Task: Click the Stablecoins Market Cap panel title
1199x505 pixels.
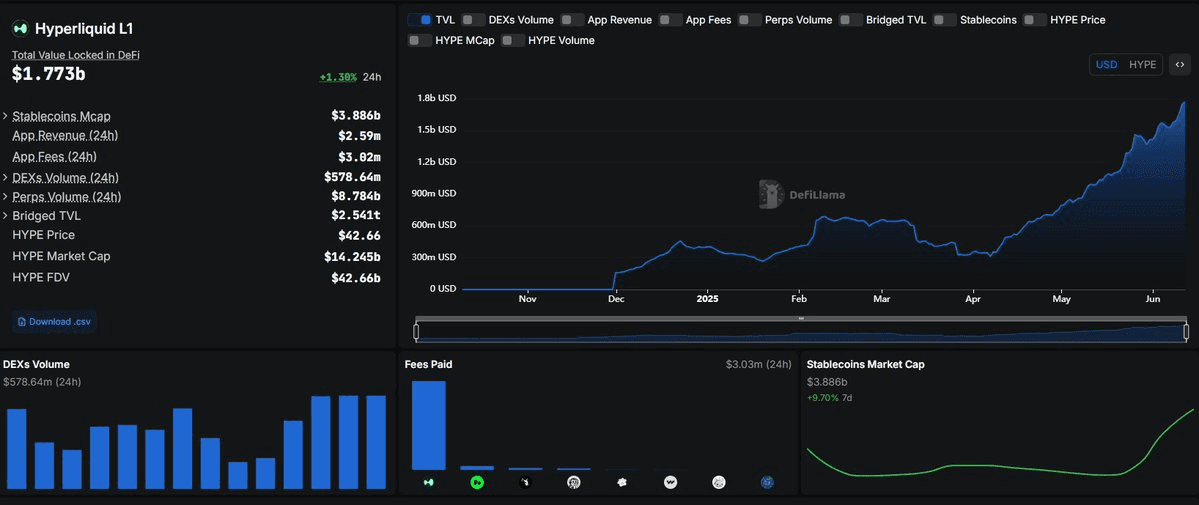Action: [866, 365]
